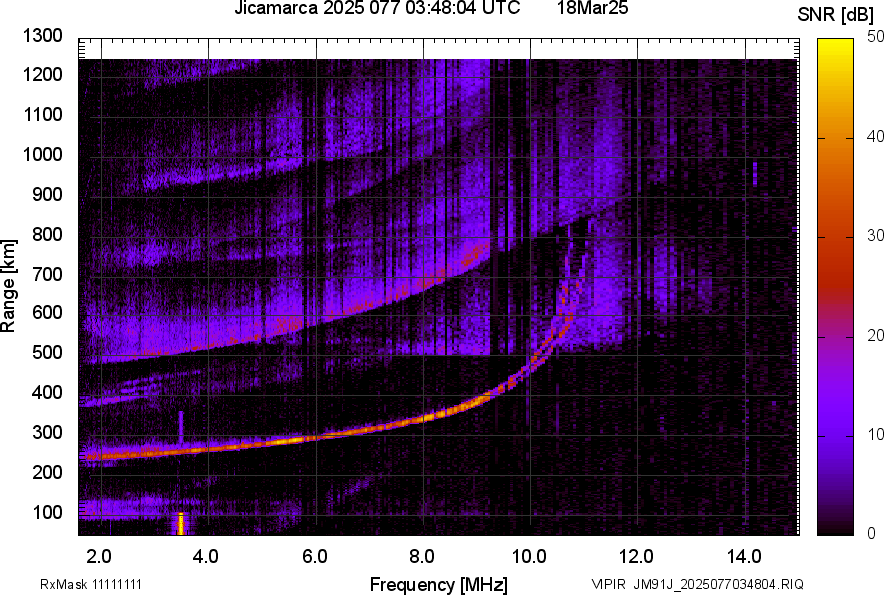Image resolution: width=884 pixels, height=595 pixels.
Task: Select the range tick label '1300'
Action: 43,36
